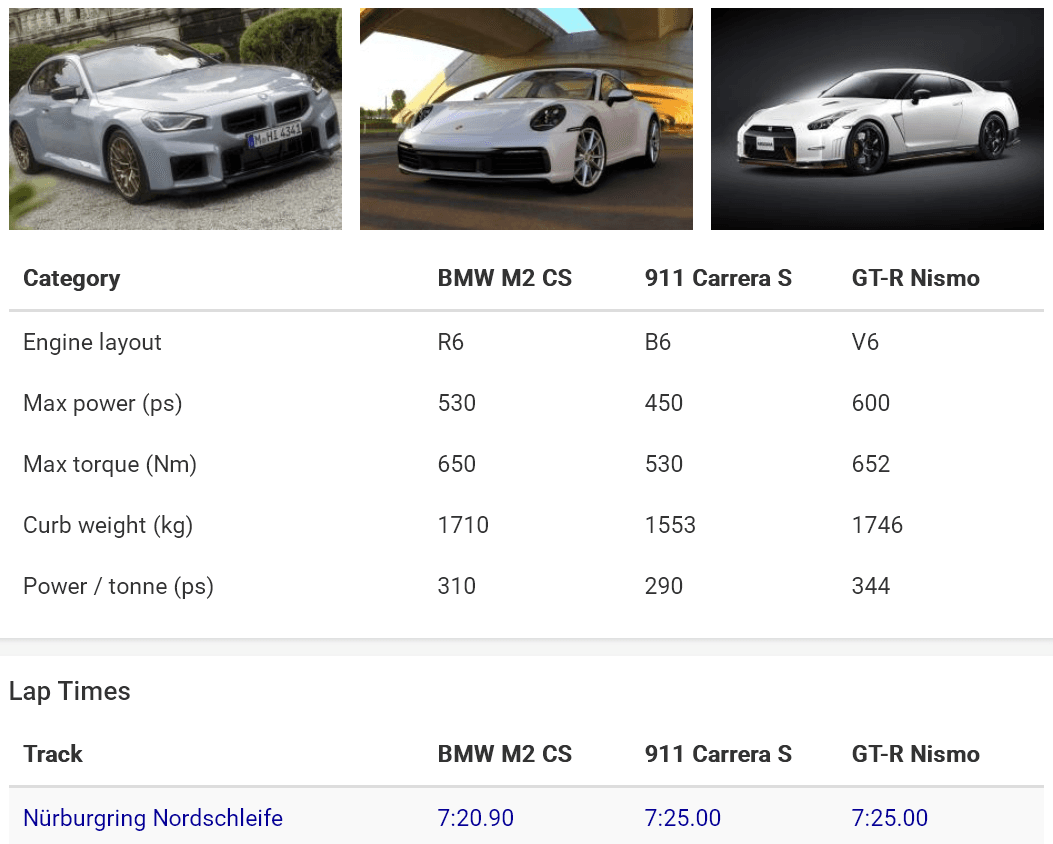Click BMW M2 CS header in specs table
The image size is (1053, 844).
click(x=505, y=278)
